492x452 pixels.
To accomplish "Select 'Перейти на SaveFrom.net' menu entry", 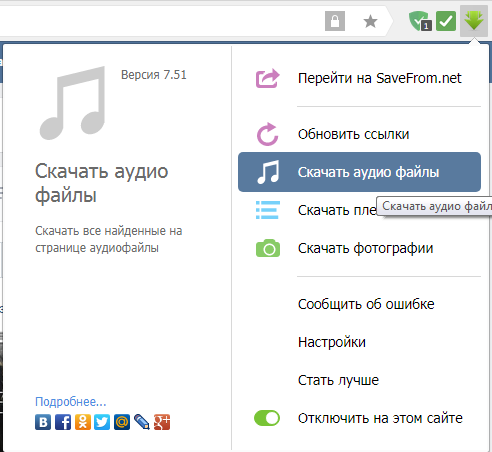I will (359, 78).
